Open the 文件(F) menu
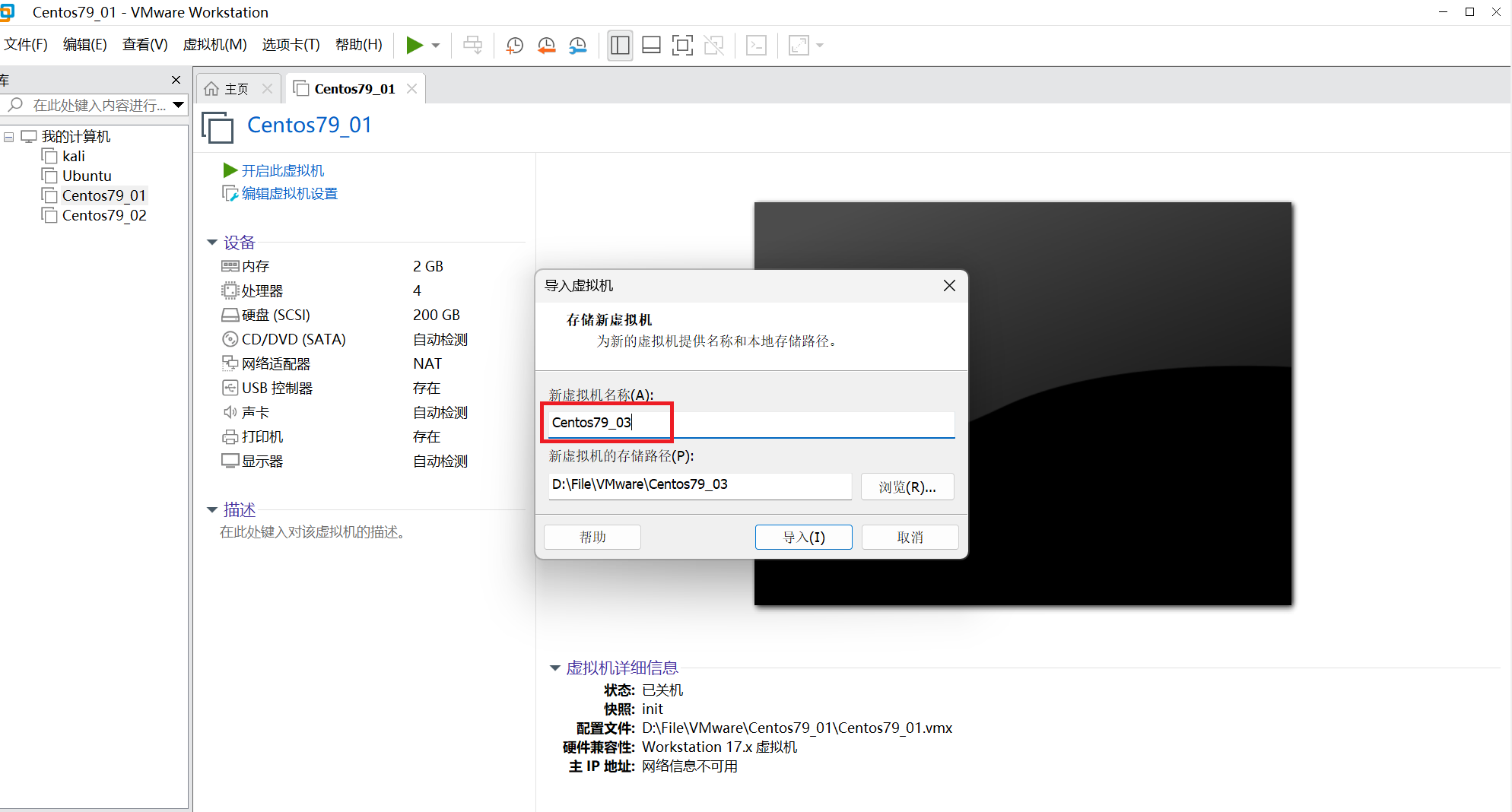This screenshot has width=1512, height=812. [26, 45]
